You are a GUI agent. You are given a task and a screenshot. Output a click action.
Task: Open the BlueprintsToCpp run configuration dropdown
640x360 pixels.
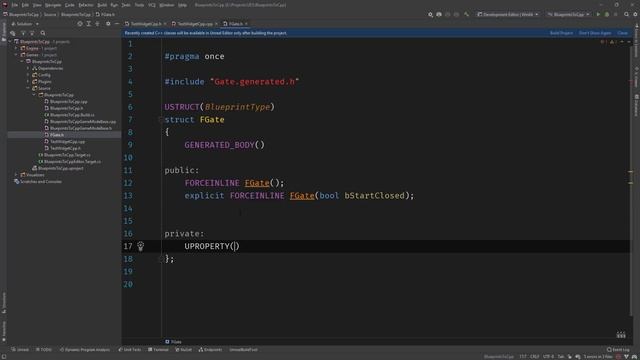(568, 15)
